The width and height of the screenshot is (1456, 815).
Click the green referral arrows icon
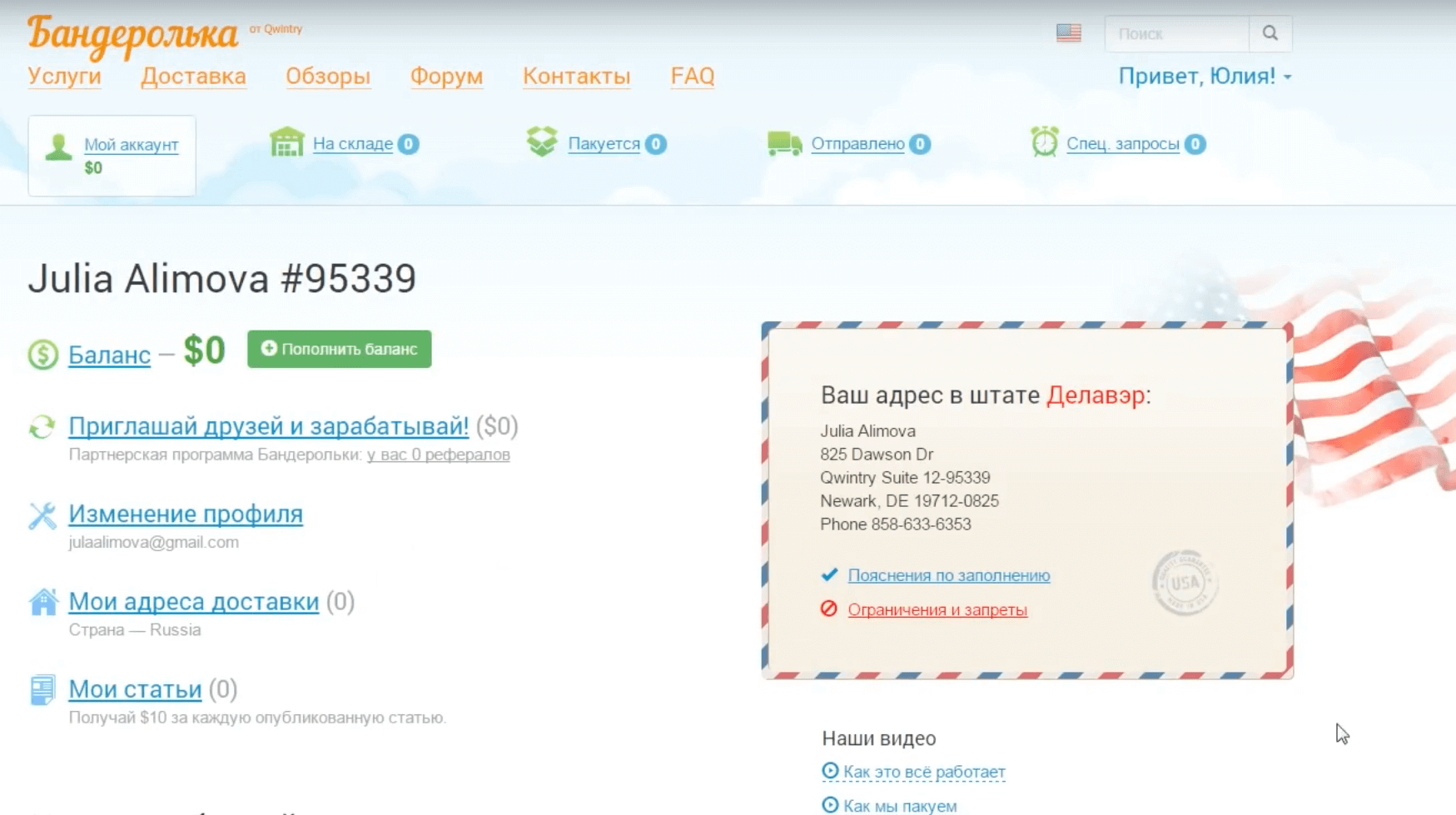tap(42, 427)
